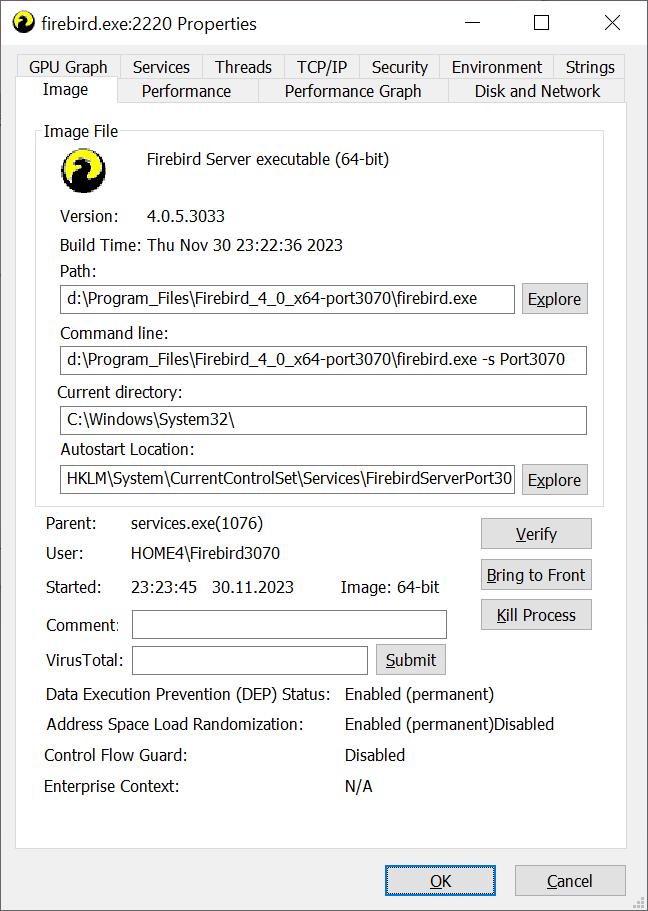Click the Firebird icon in the title bar
This screenshot has width=648, height=911.
click(x=23, y=23)
